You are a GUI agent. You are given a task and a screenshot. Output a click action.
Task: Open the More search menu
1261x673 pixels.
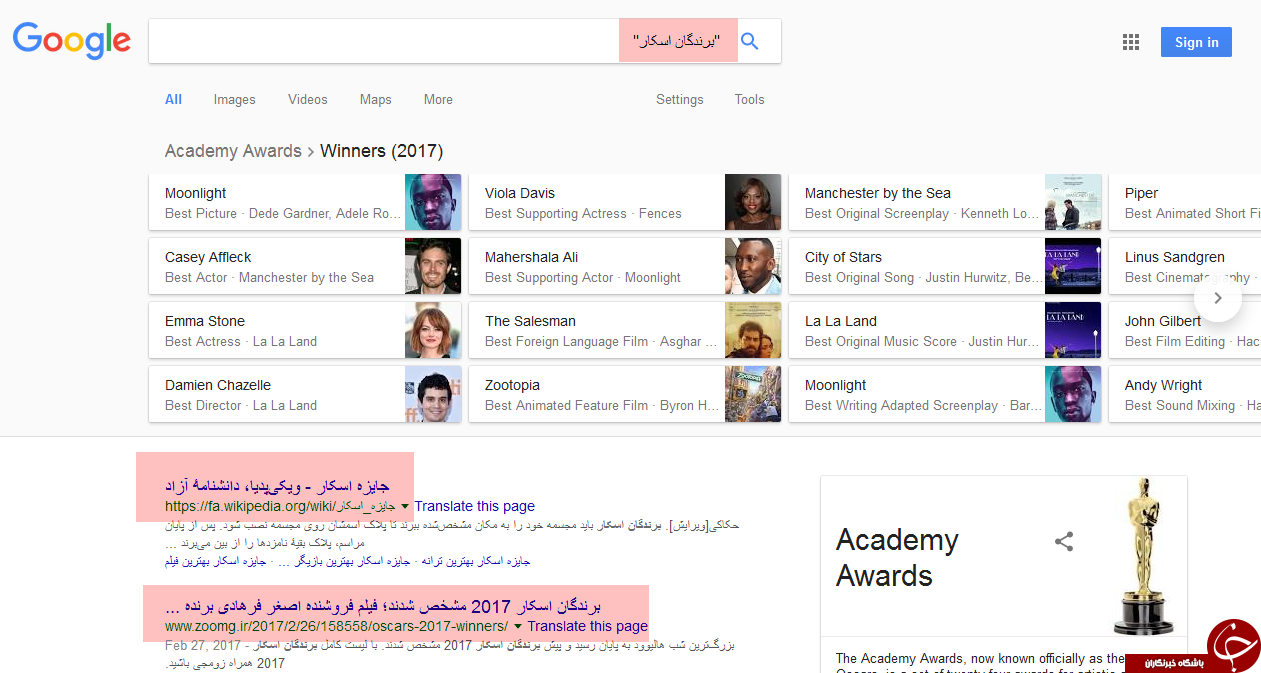pyautogui.click(x=438, y=99)
